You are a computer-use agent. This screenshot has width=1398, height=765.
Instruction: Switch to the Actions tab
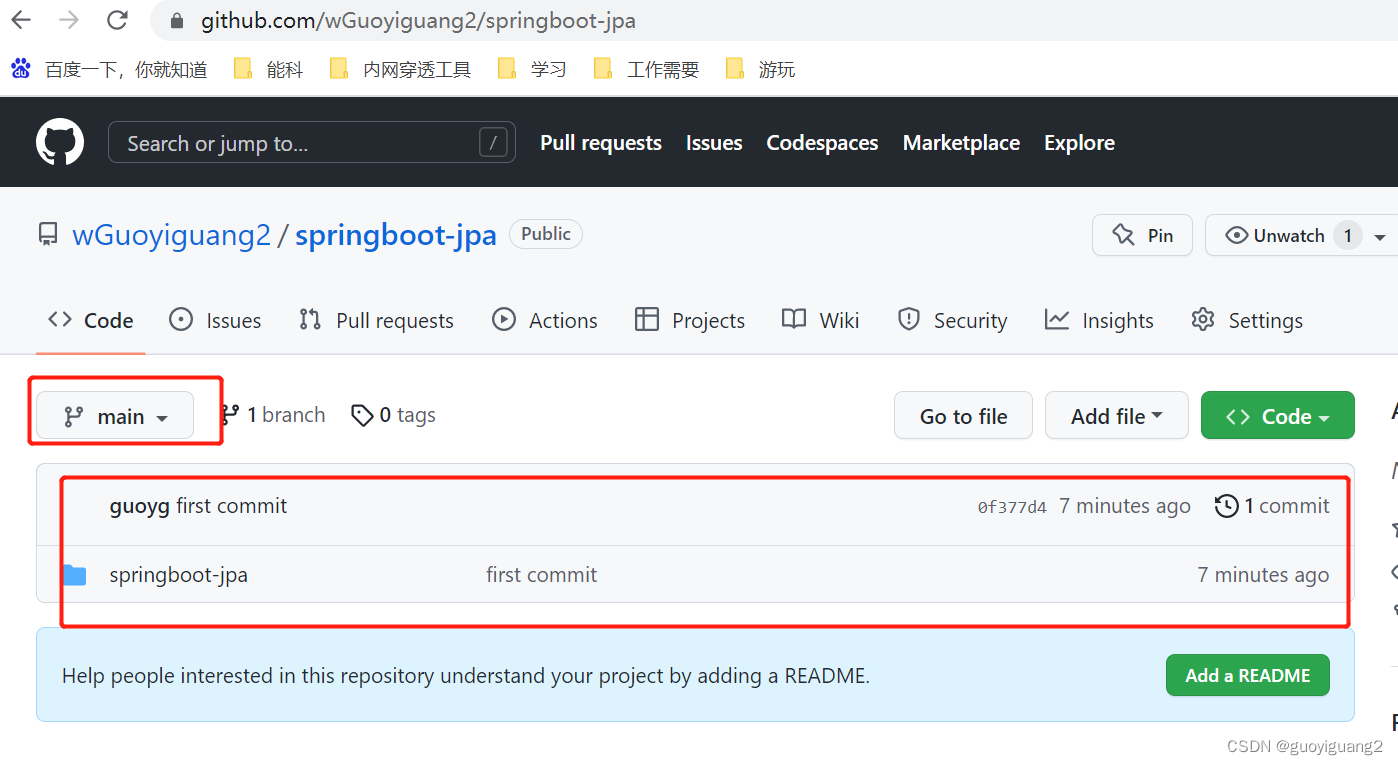point(545,320)
